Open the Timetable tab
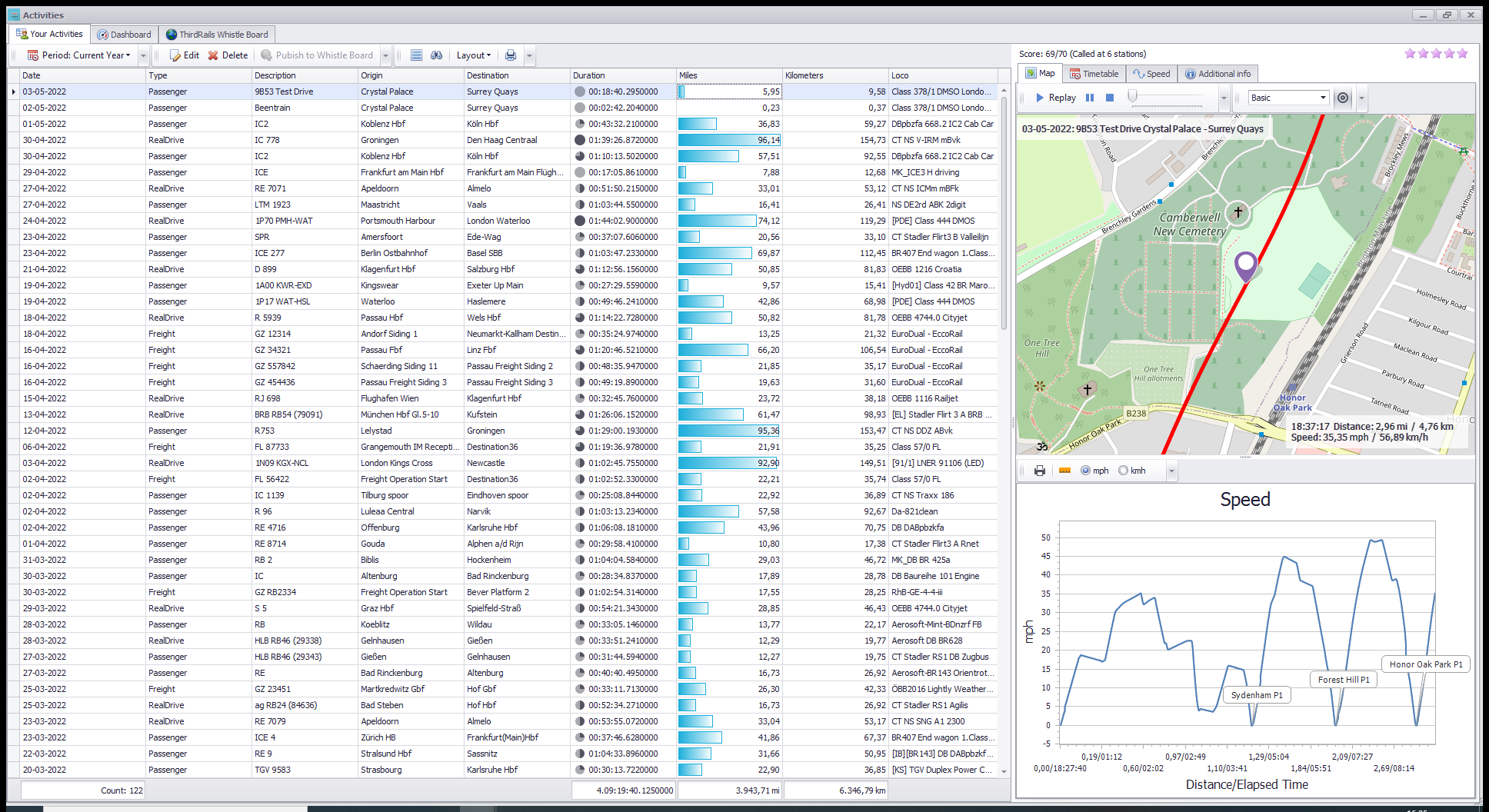This screenshot has height=812, width=1489. click(x=1094, y=74)
